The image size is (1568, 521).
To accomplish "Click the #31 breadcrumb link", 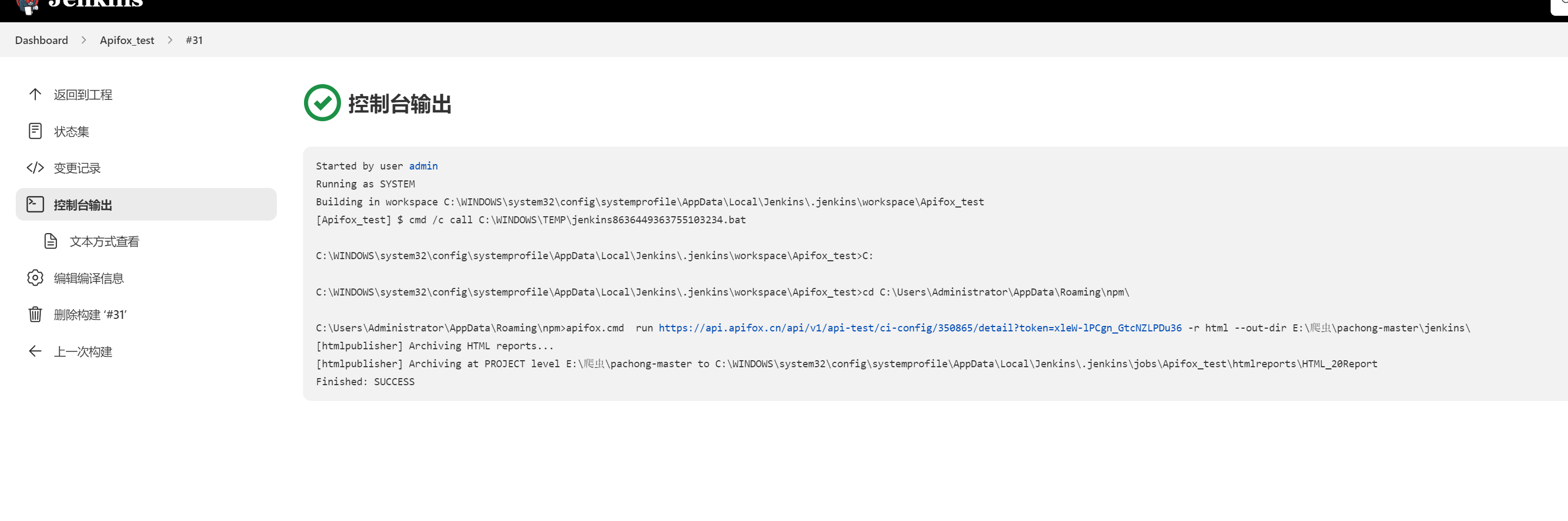I will 194,40.
